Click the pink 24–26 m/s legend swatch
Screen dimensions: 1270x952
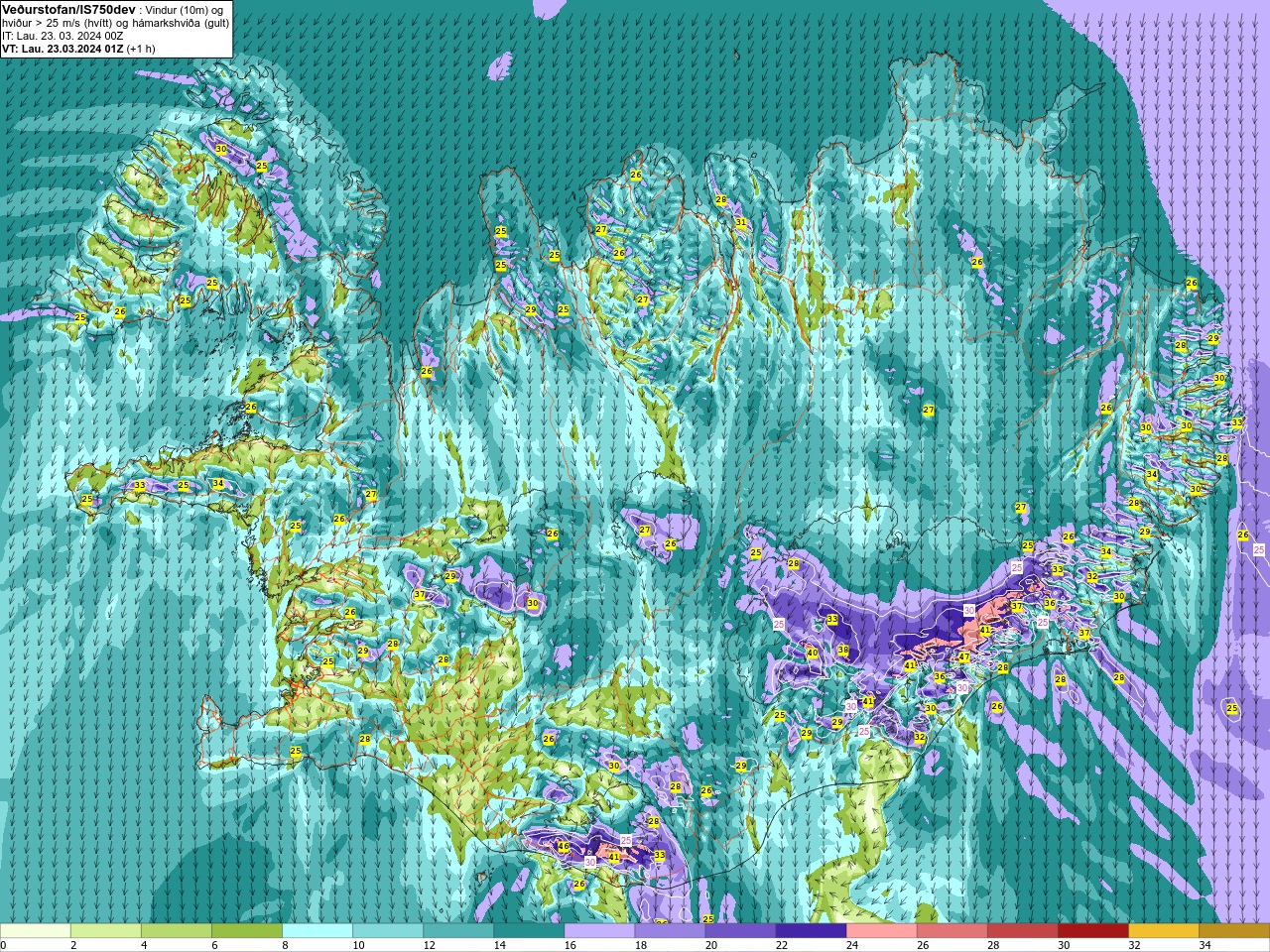tap(881, 931)
